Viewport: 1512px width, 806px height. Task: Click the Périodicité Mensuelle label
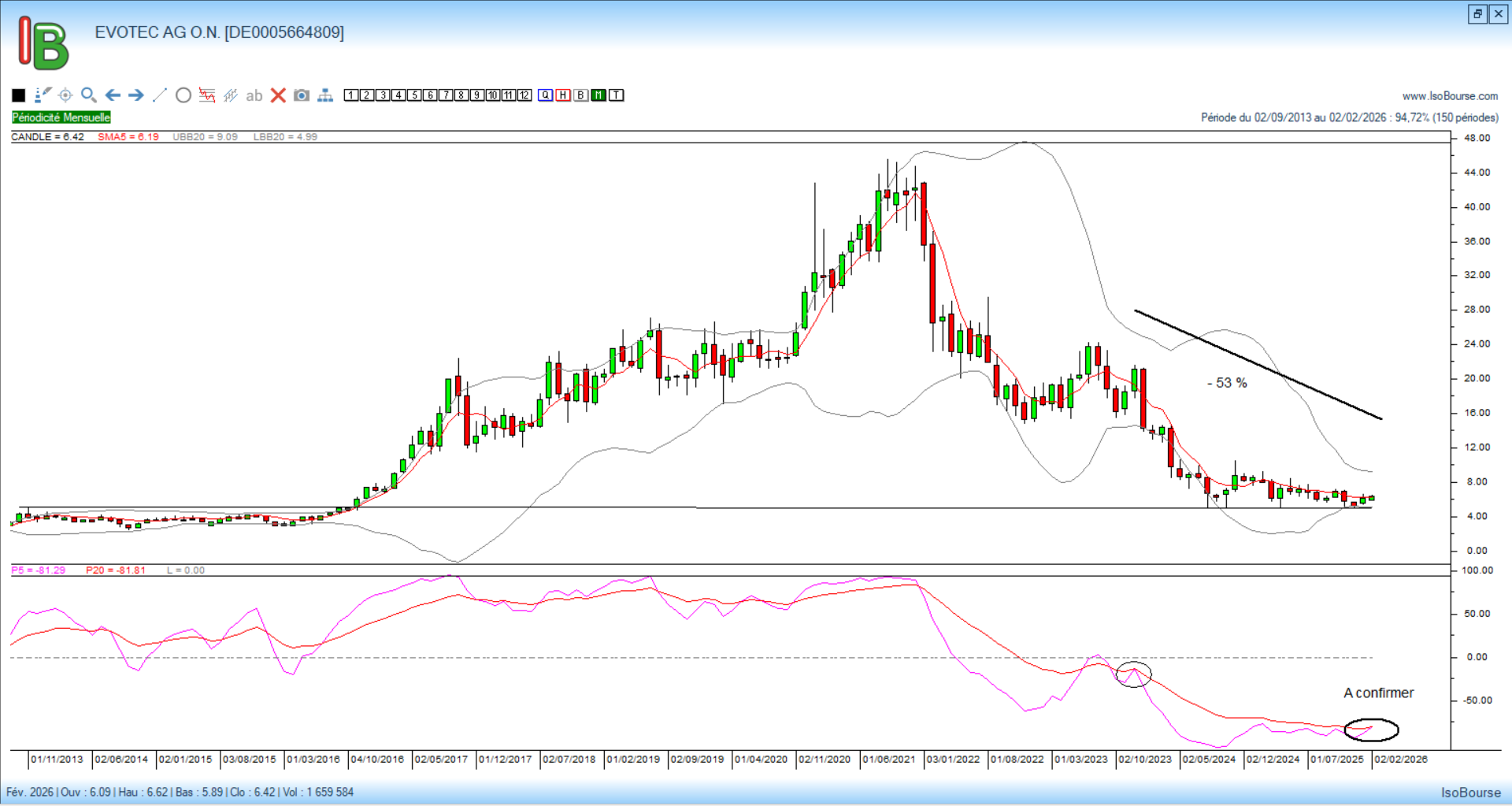61,117
